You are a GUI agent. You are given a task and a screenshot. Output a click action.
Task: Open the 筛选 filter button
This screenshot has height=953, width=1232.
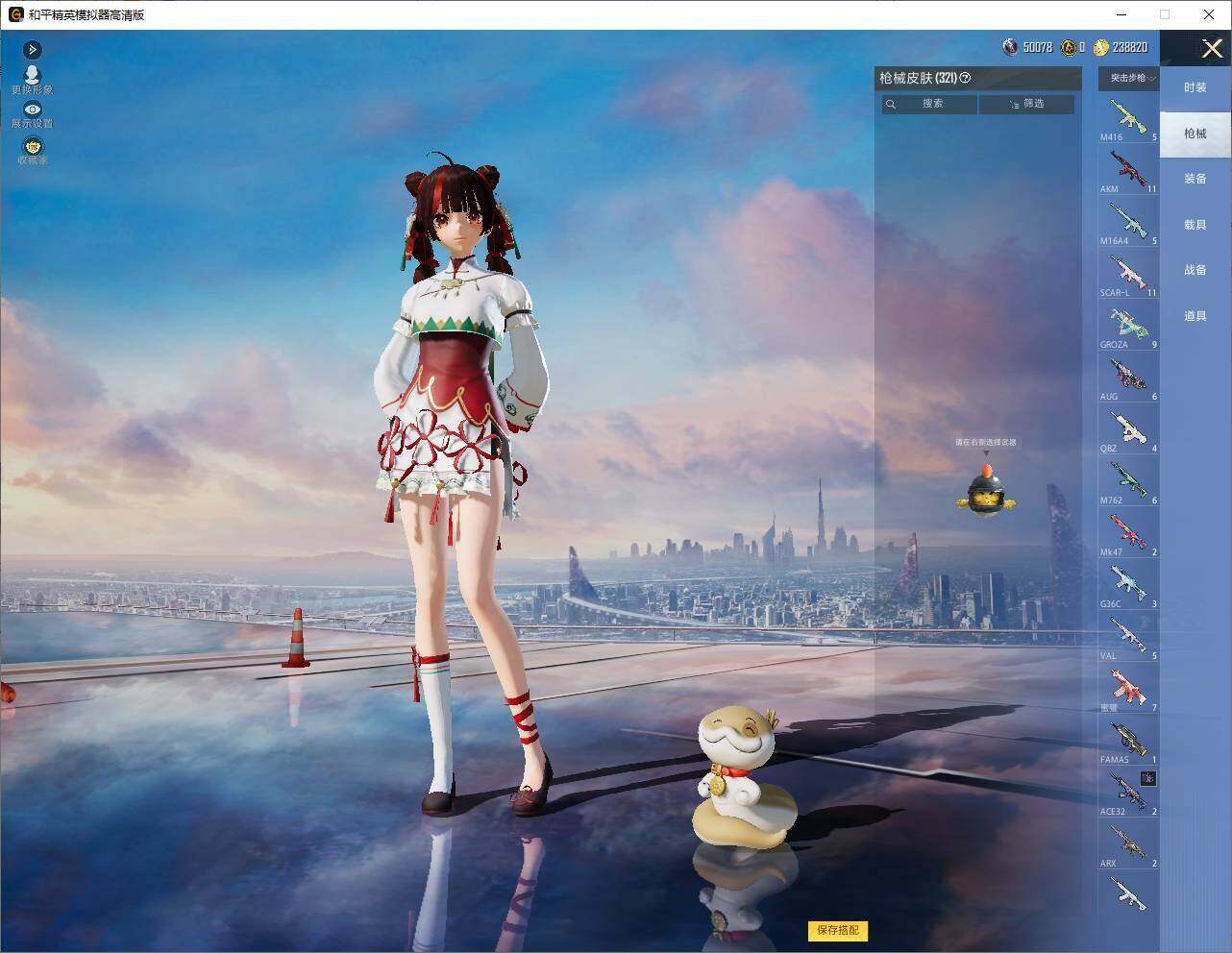1026,104
